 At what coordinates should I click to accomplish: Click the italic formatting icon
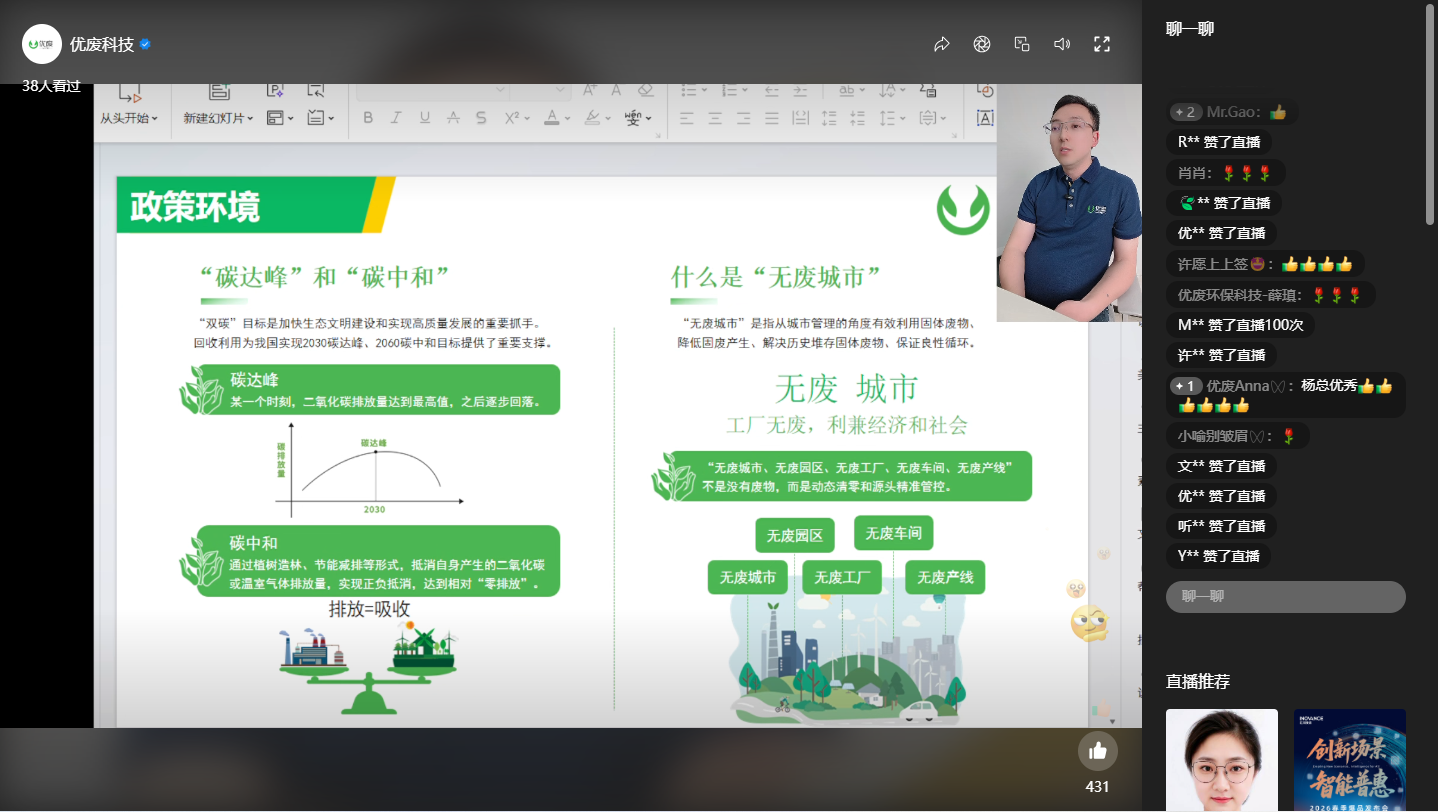[x=396, y=118]
